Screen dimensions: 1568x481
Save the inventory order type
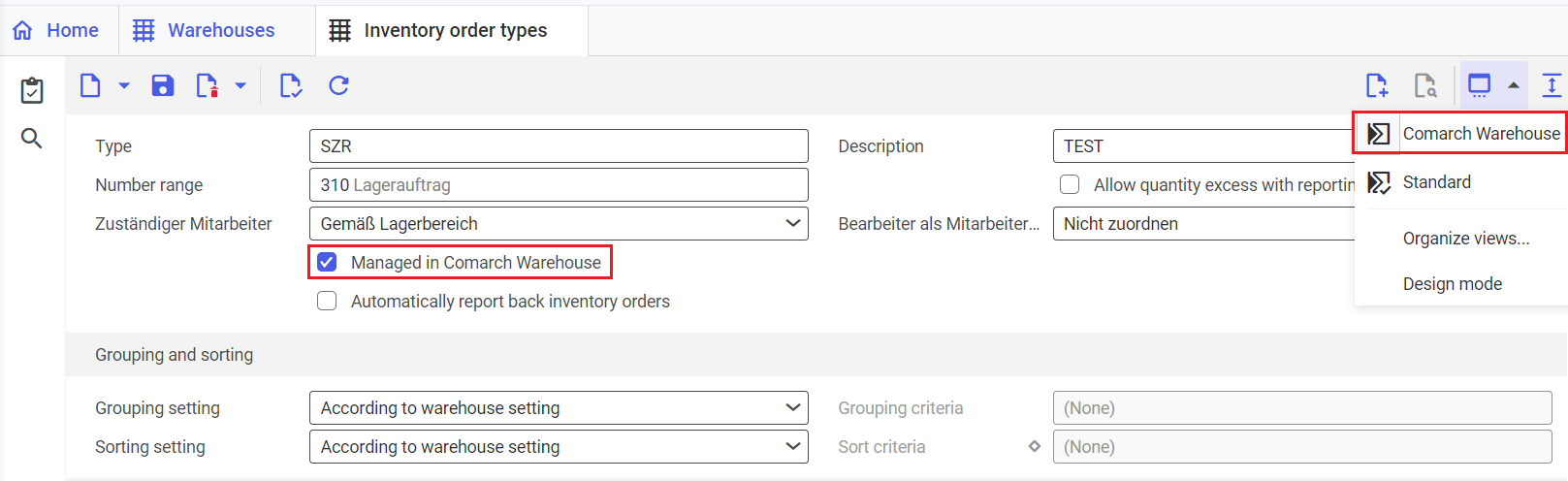pos(163,85)
